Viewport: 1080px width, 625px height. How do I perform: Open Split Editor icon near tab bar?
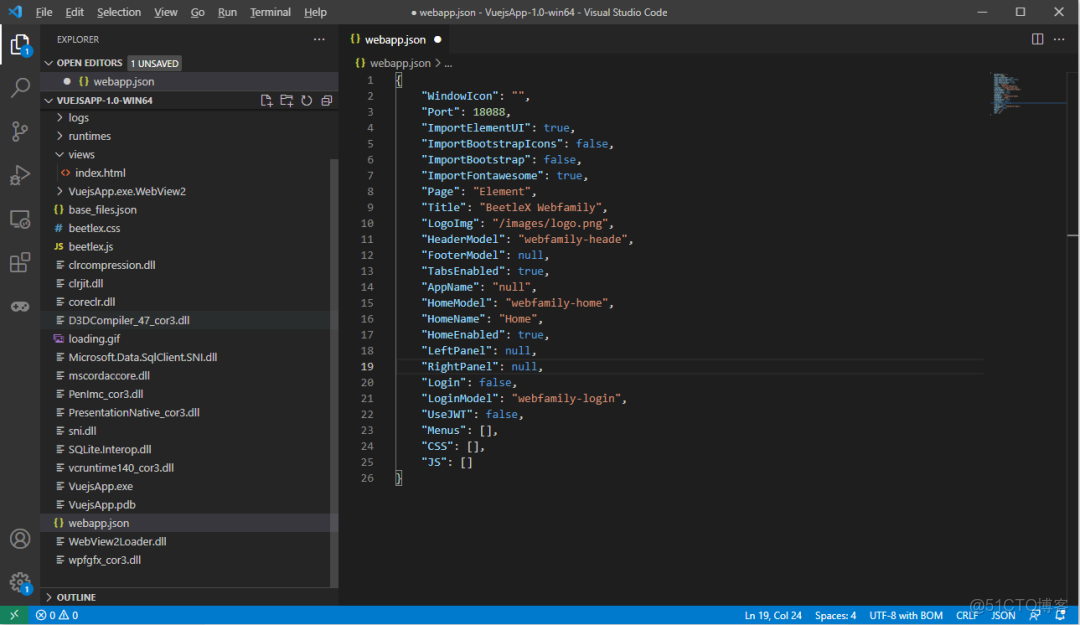click(x=1037, y=39)
